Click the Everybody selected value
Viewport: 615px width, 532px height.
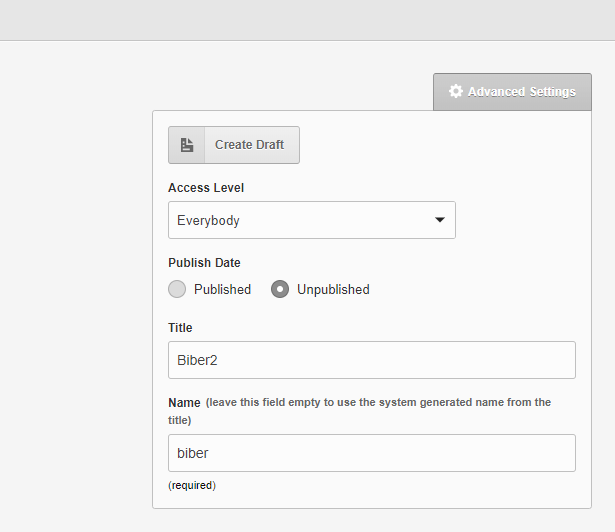[208, 220]
